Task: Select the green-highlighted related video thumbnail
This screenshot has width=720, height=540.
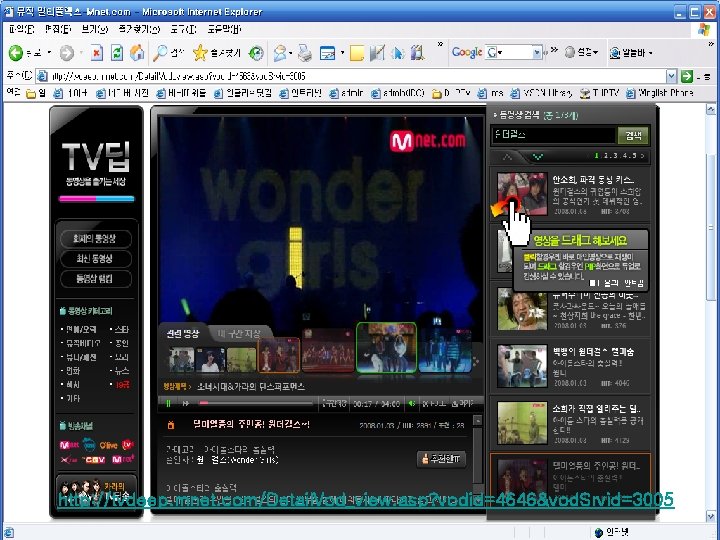Action: [x=386, y=347]
